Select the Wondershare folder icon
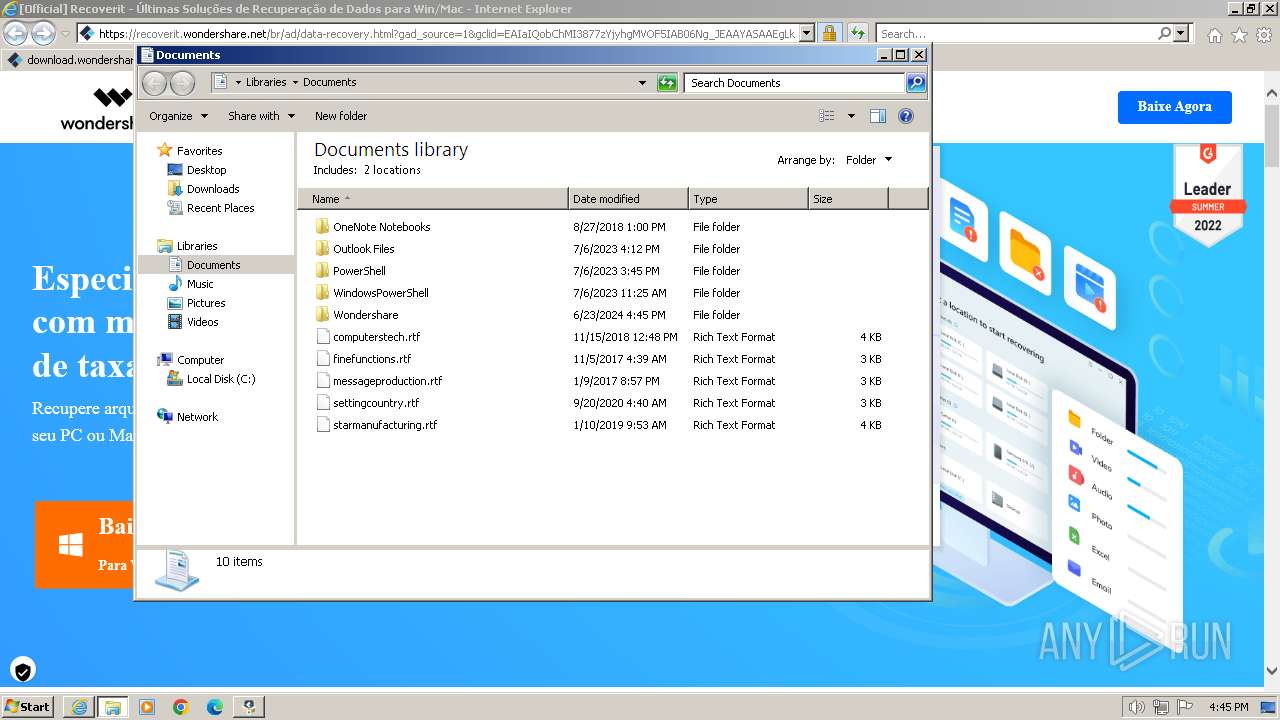The height and width of the screenshot is (720, 1280). tap(322, 315)
